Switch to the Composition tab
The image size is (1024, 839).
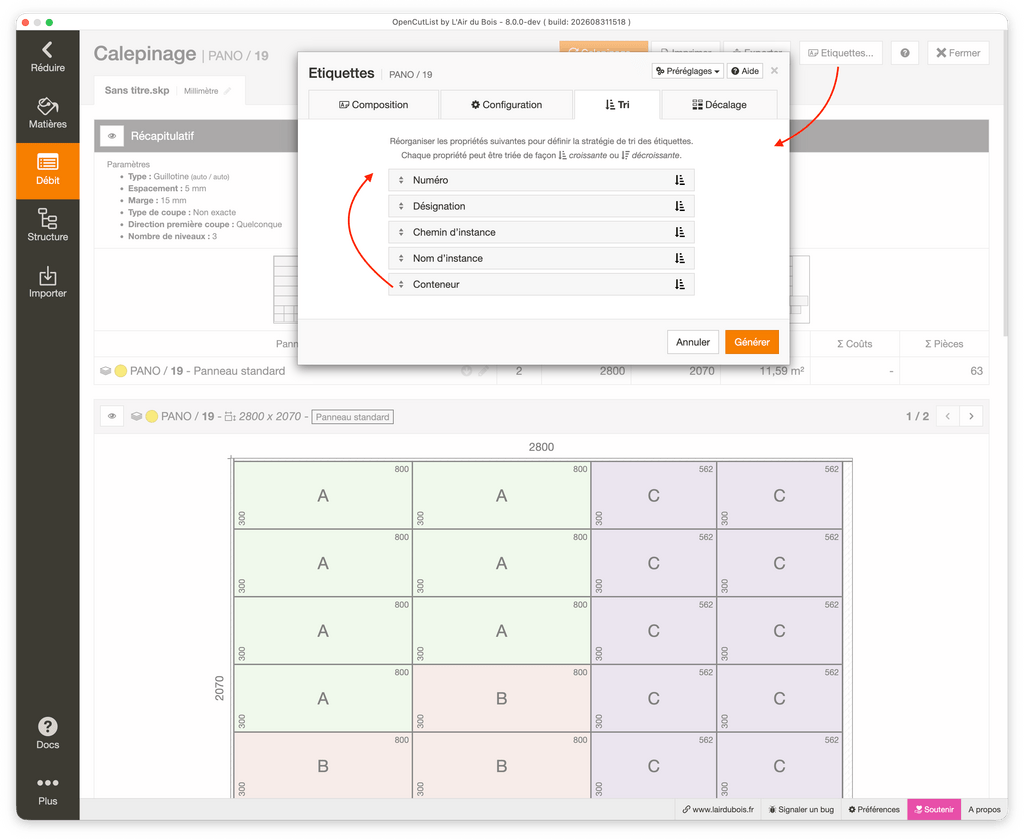(x=374, y=104)
